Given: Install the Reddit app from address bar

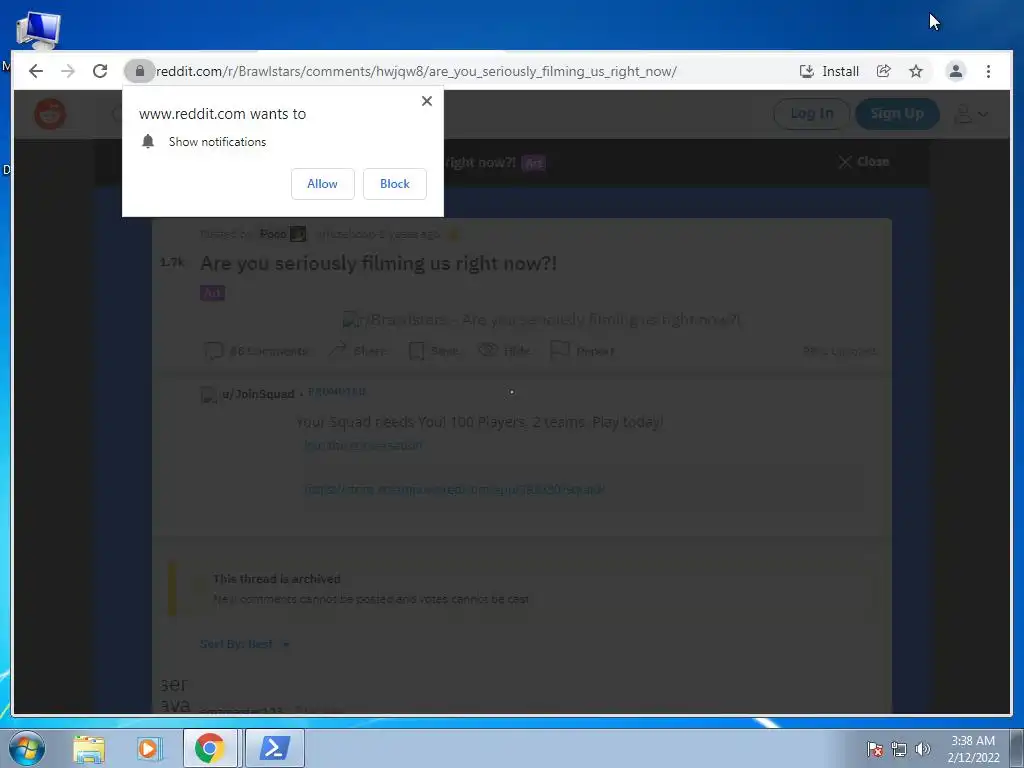Looking at the screenshot, I should point(829,71).
